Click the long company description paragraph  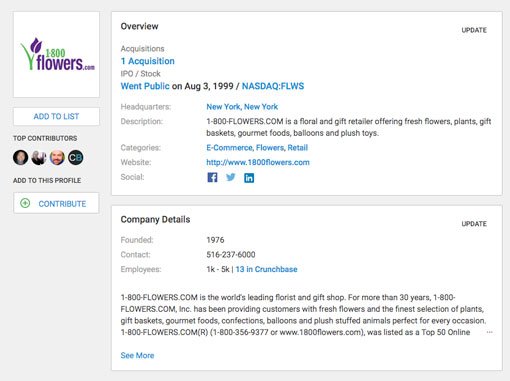[x=303, y=315]
